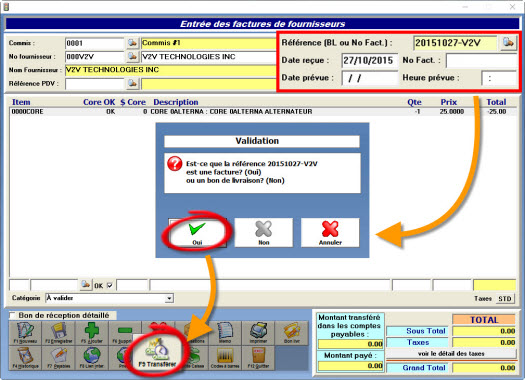Open F4 Historique hourglass button
Viewport: 525px width, 380px height.
point(25,358)
